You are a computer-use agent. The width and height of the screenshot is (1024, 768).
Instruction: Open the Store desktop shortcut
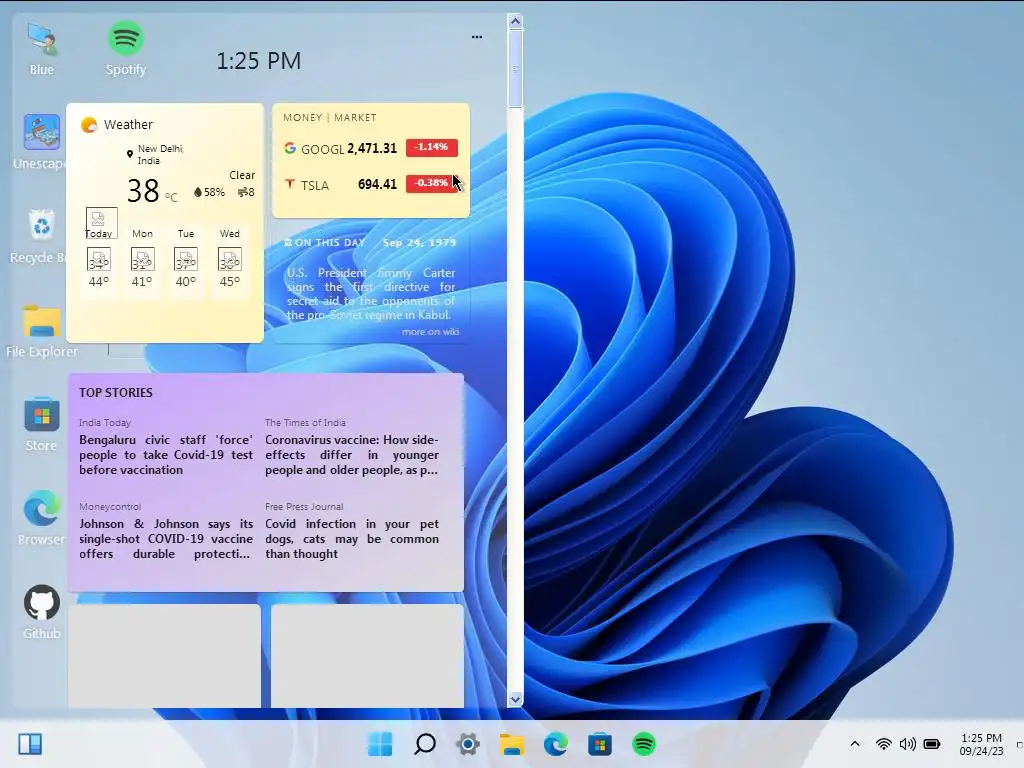41,424
